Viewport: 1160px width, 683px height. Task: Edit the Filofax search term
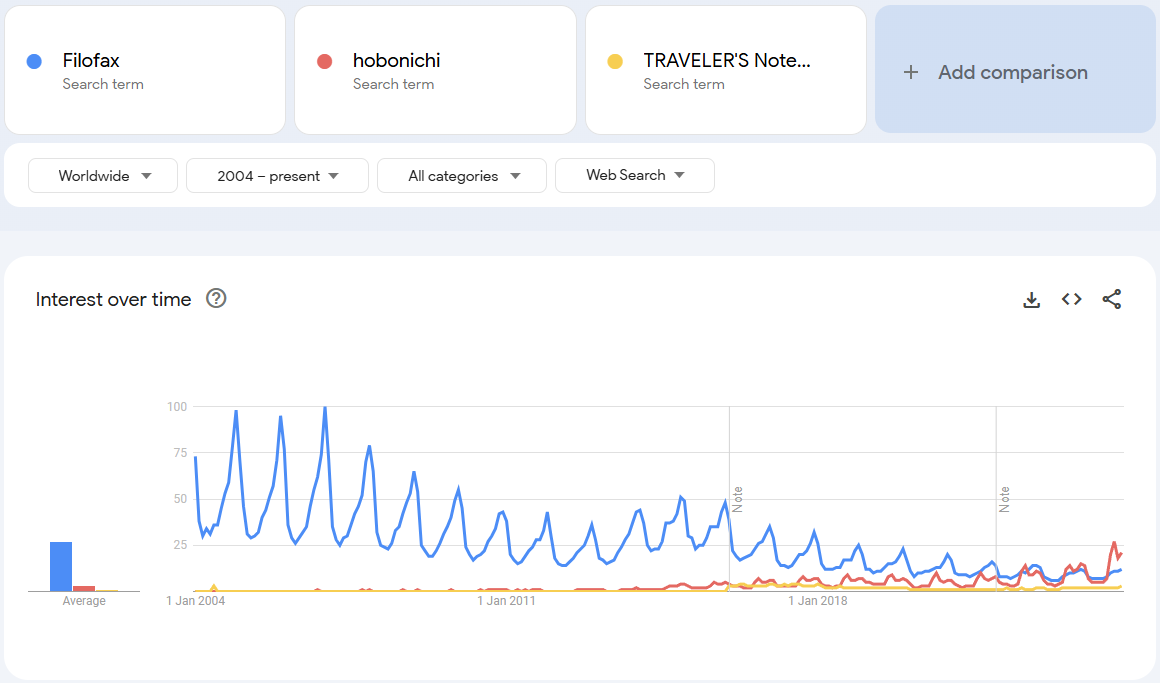145,70
